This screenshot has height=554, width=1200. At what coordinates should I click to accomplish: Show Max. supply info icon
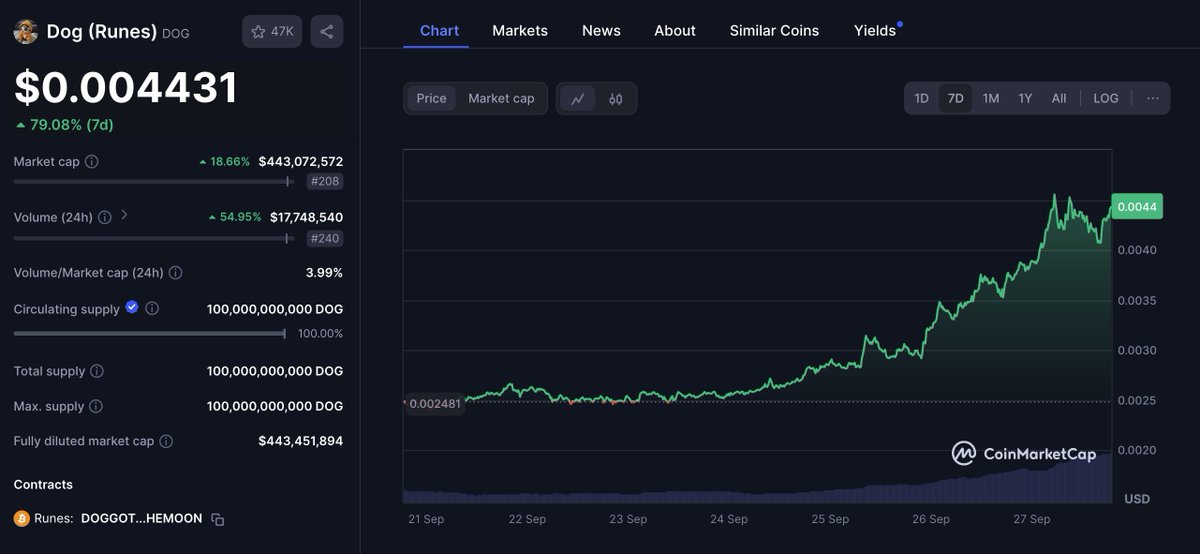coord(96,406)
